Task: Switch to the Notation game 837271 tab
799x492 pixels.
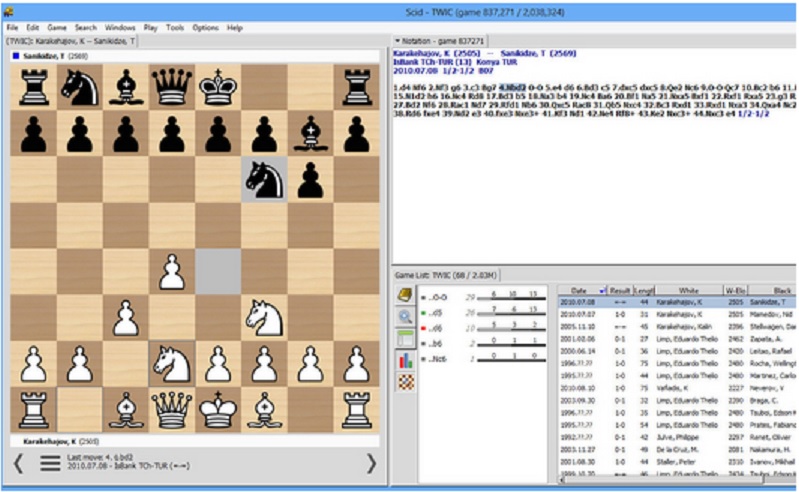Action: coord(439,41)
